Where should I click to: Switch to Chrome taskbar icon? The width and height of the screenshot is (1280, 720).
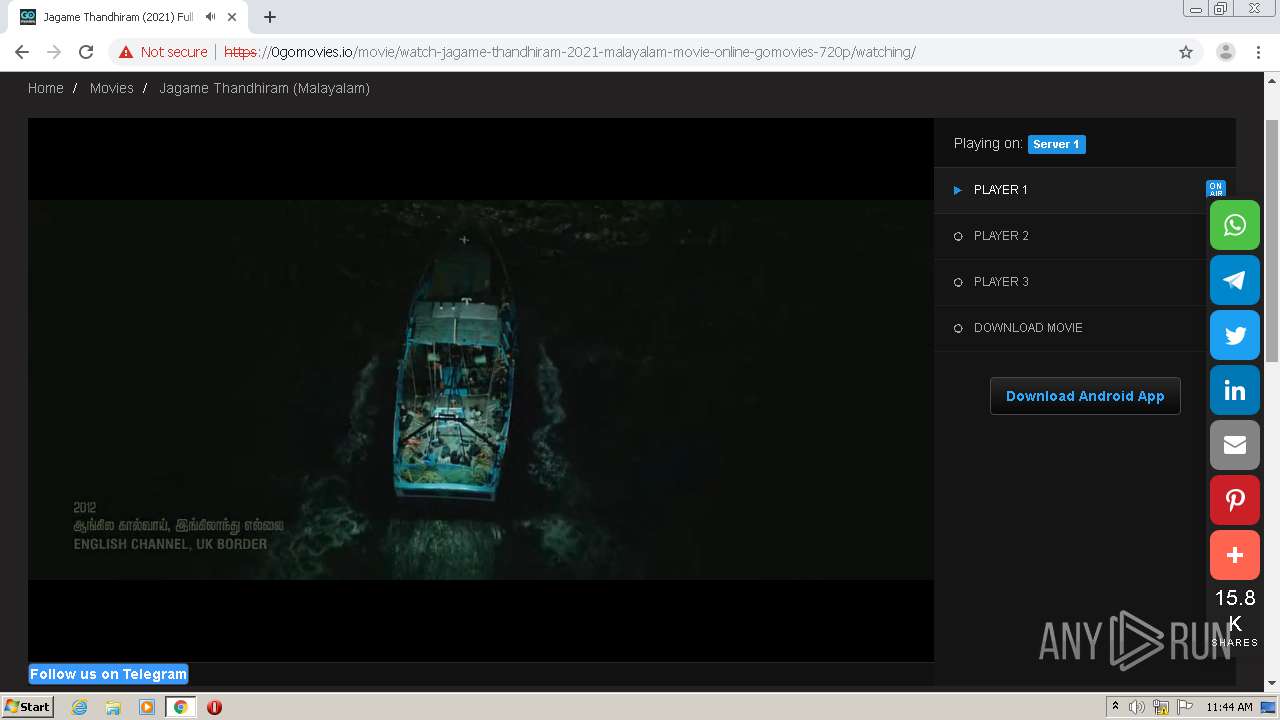tap(181, 707)
